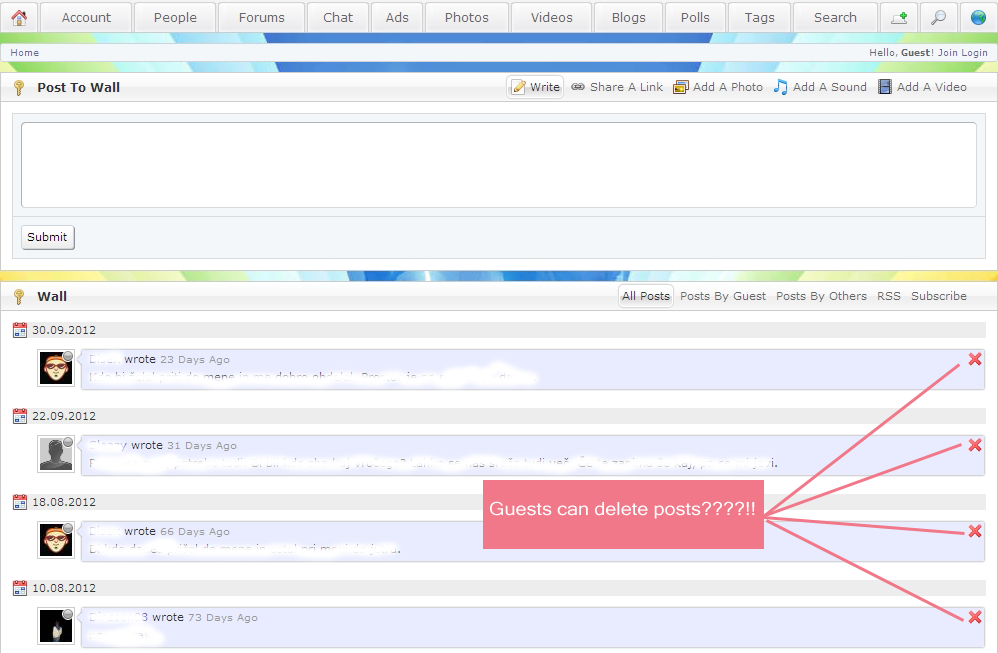This screenshot has height=653, width=998.
Task: Click the Login link
Action: (x=974, y=53)
